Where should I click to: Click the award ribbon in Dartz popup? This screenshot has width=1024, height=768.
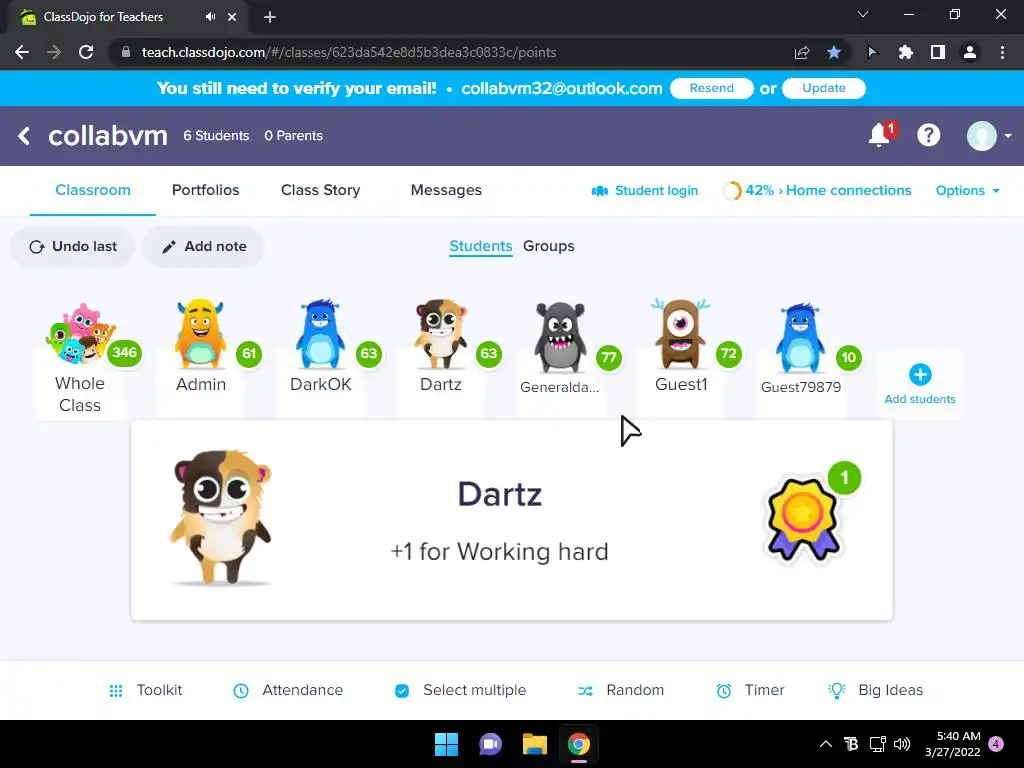(803, 519)
